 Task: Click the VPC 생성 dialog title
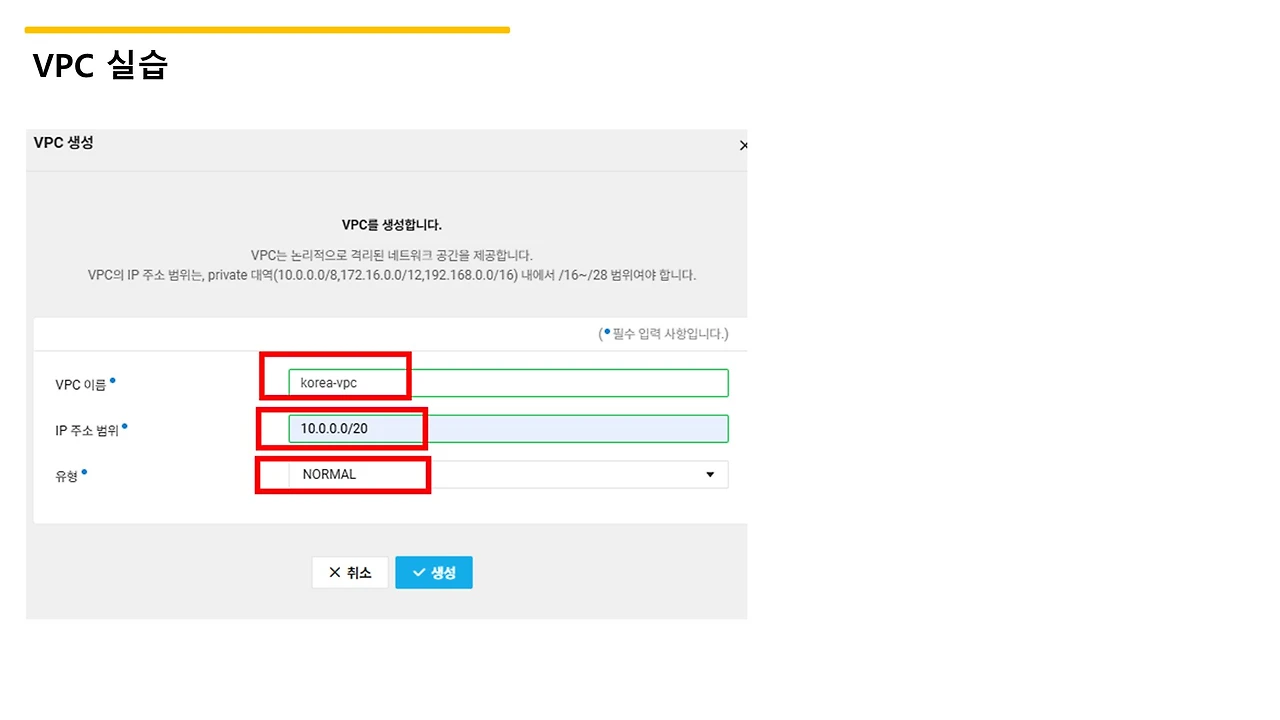click(x=63, y=143)
